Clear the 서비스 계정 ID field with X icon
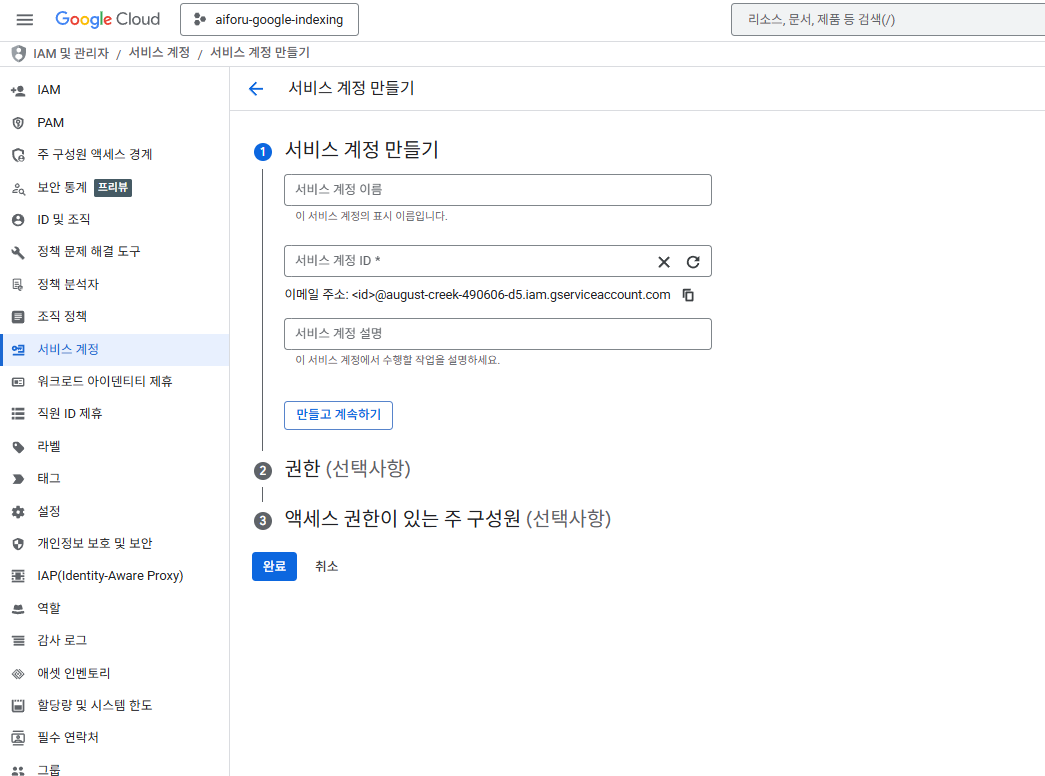 pyautogui.click(x=663, y=262)
